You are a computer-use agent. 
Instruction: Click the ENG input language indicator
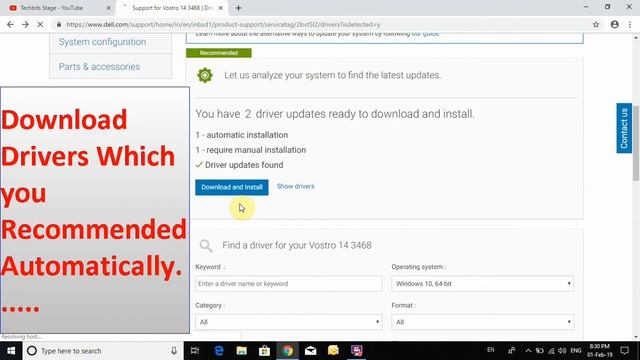click(x=576, y=351)
